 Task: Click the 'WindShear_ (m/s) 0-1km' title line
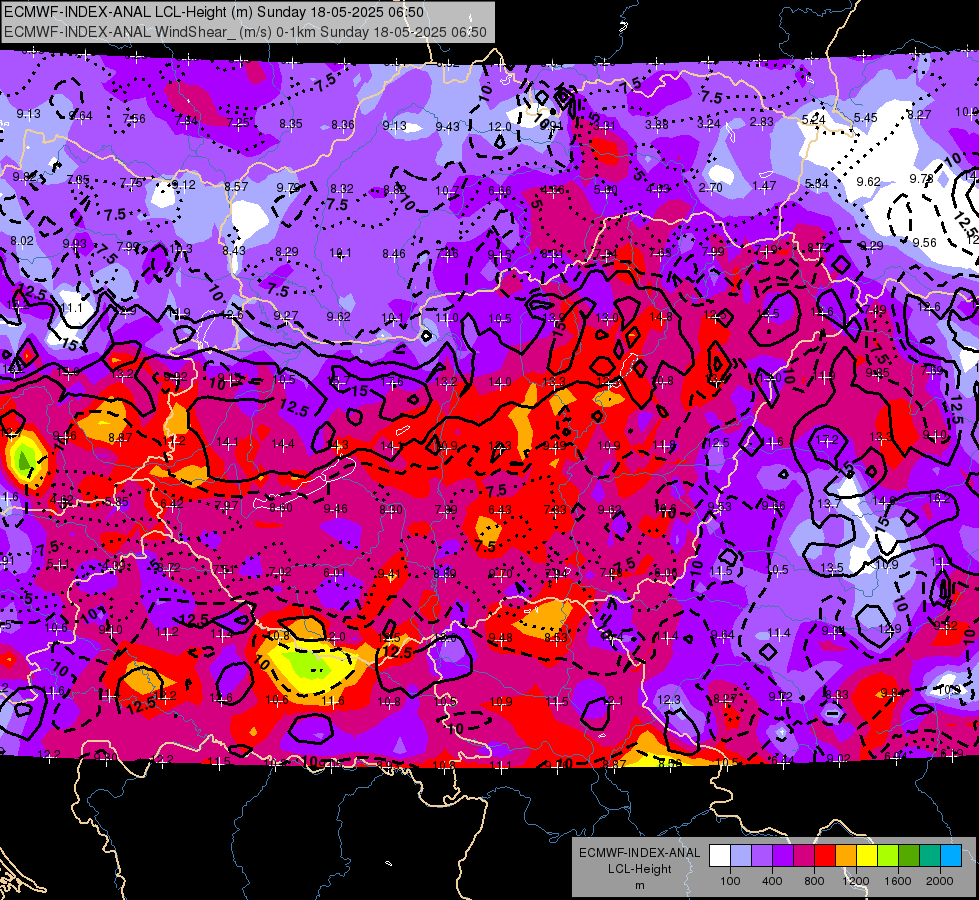(x=245, y=32)
